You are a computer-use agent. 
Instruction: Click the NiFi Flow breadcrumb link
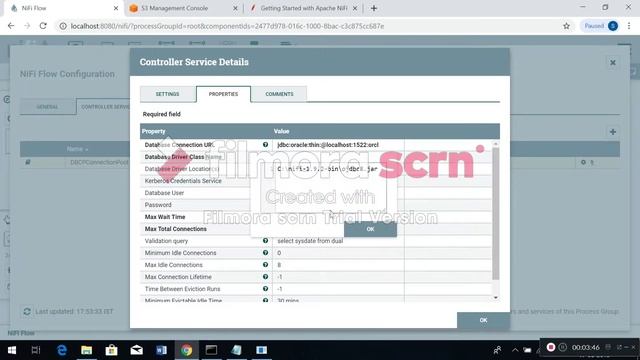tap(21, 333)
